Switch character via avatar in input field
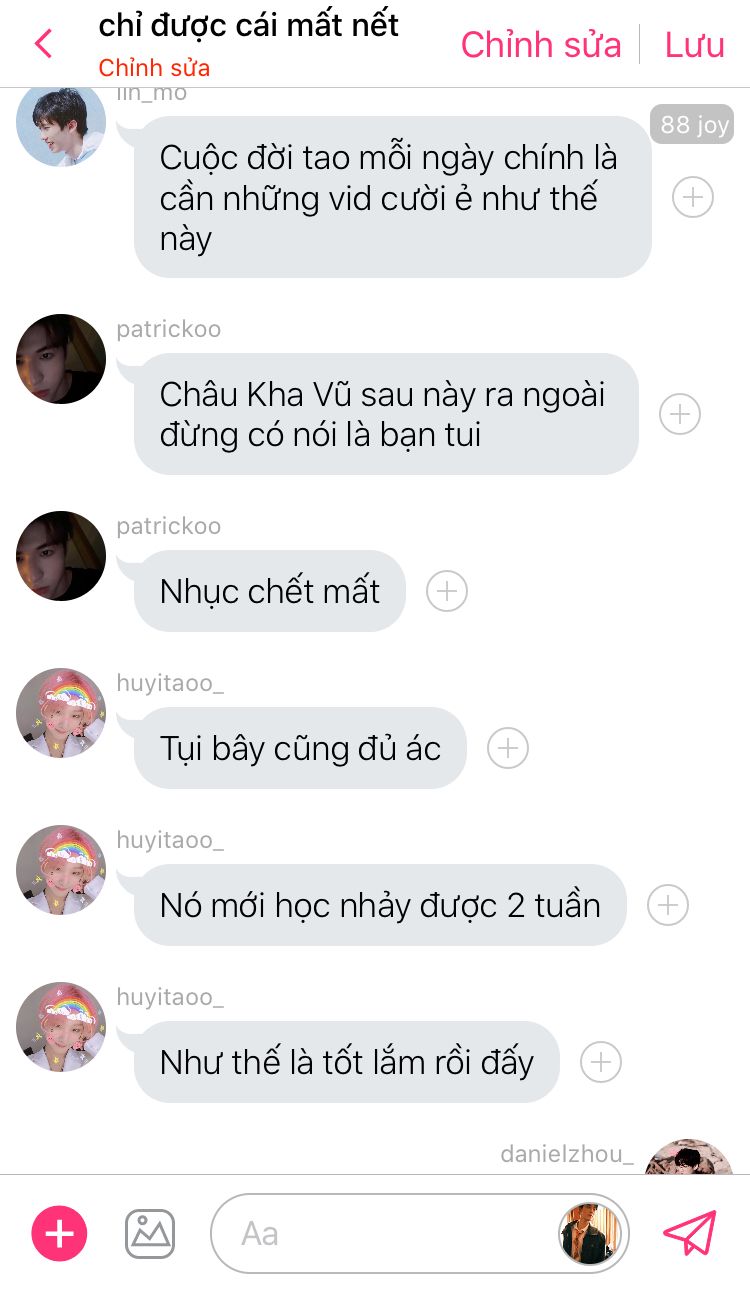Screen dimensions: 750x1294 [x=590, y=1233]
